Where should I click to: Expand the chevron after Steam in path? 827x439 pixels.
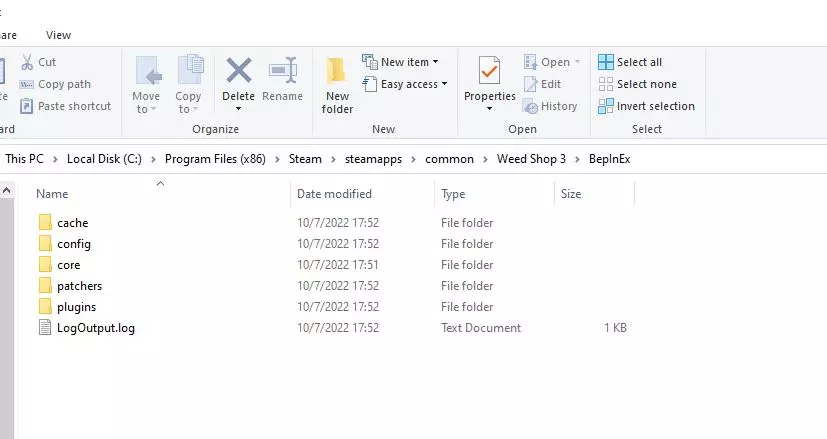tap(333, 159)
